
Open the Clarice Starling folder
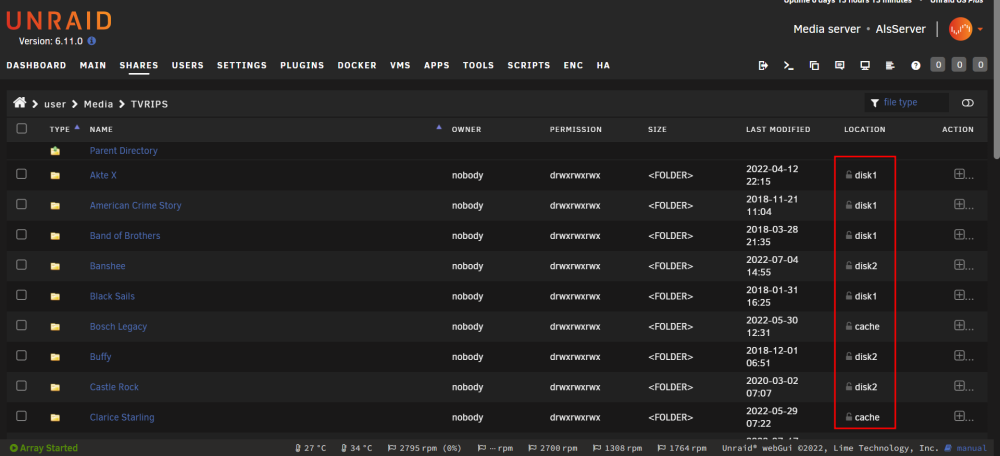coord(122,418)
